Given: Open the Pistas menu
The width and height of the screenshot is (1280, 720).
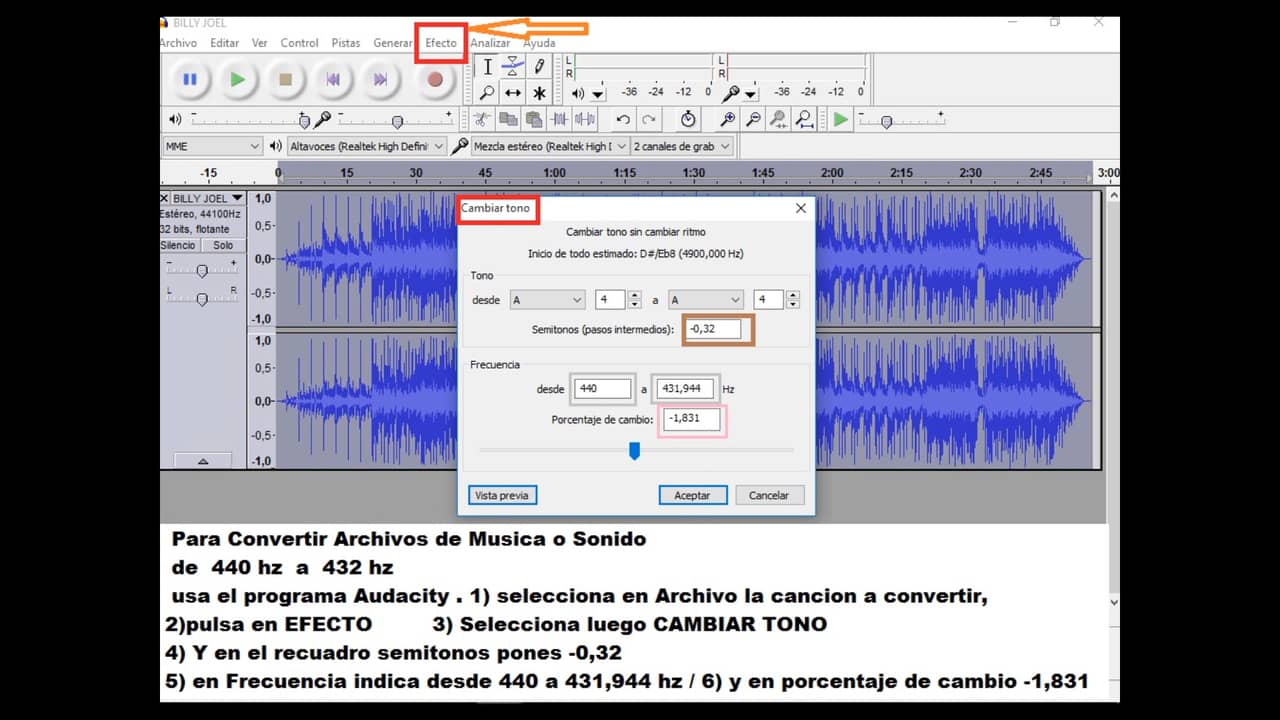Looking at the screenshot, I should [346, 43].
